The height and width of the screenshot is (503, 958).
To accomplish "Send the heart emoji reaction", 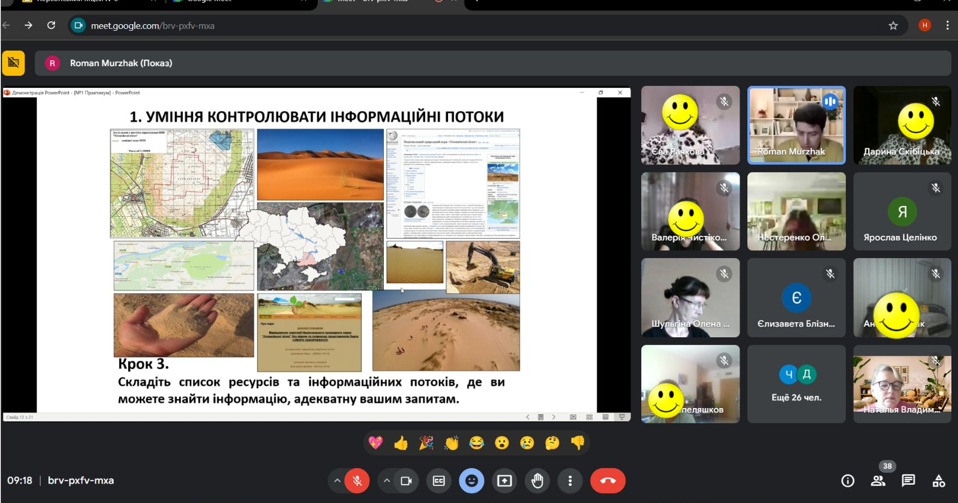I will pos(376,443).
